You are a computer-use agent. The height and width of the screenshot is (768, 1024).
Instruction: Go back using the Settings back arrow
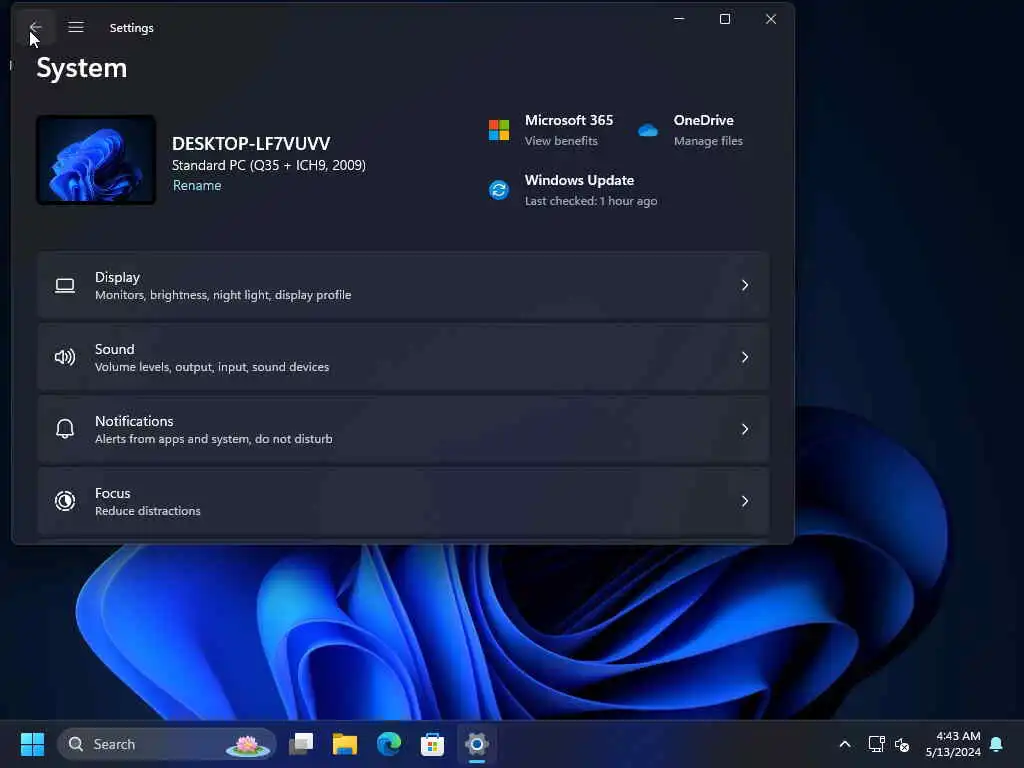point(35,27)
